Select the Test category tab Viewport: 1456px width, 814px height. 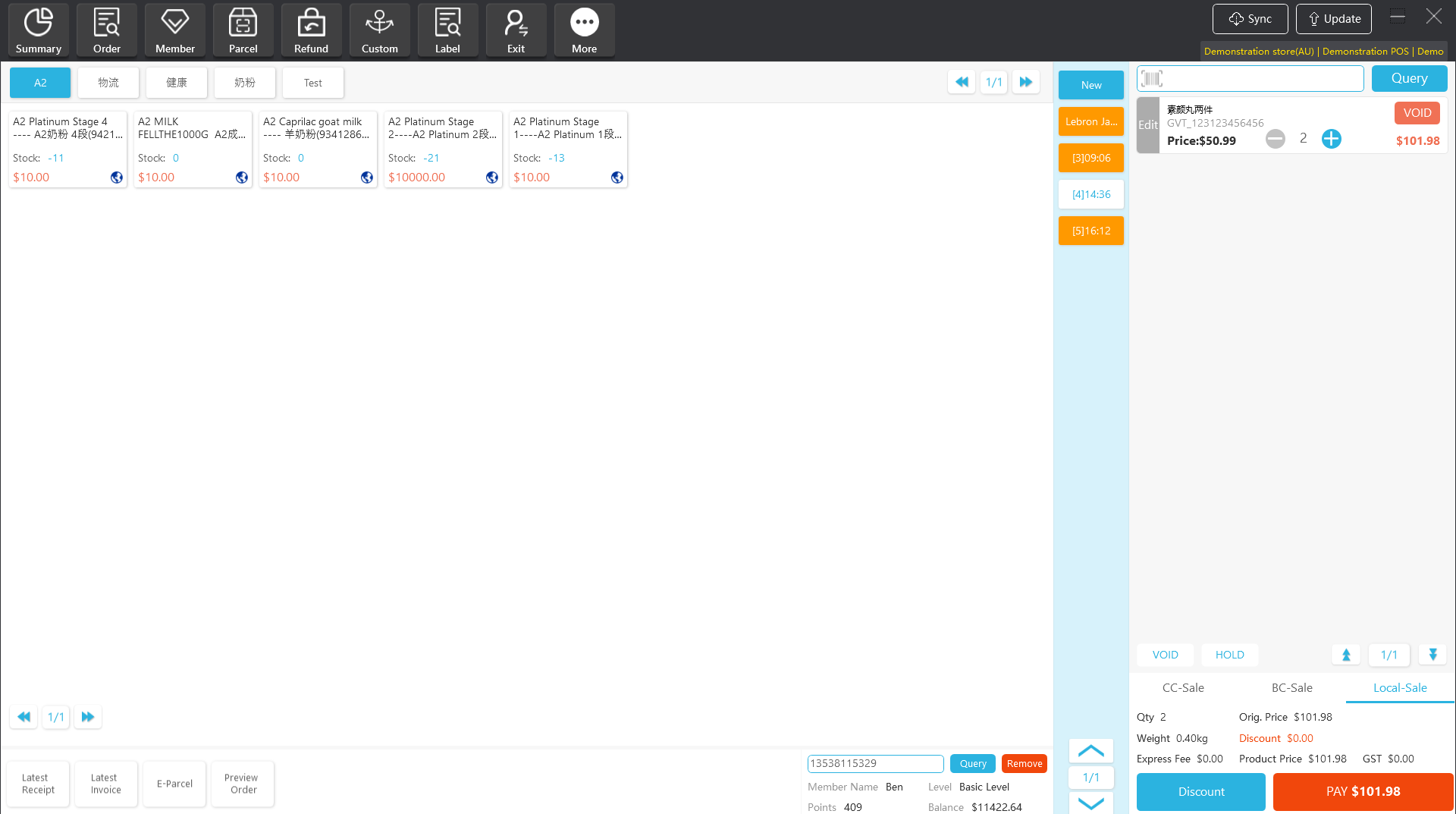(x=312, y=83)
